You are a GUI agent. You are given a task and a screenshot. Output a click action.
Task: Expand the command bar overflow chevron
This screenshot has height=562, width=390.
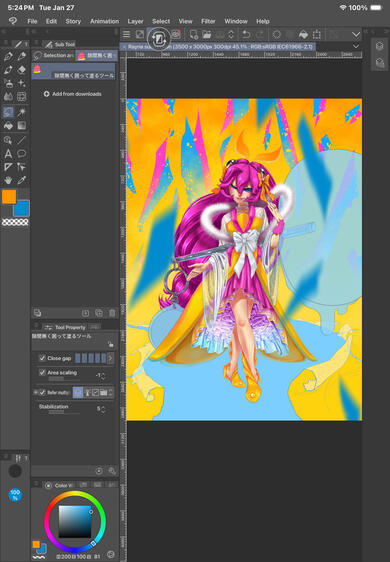click(x=356, y=34)
